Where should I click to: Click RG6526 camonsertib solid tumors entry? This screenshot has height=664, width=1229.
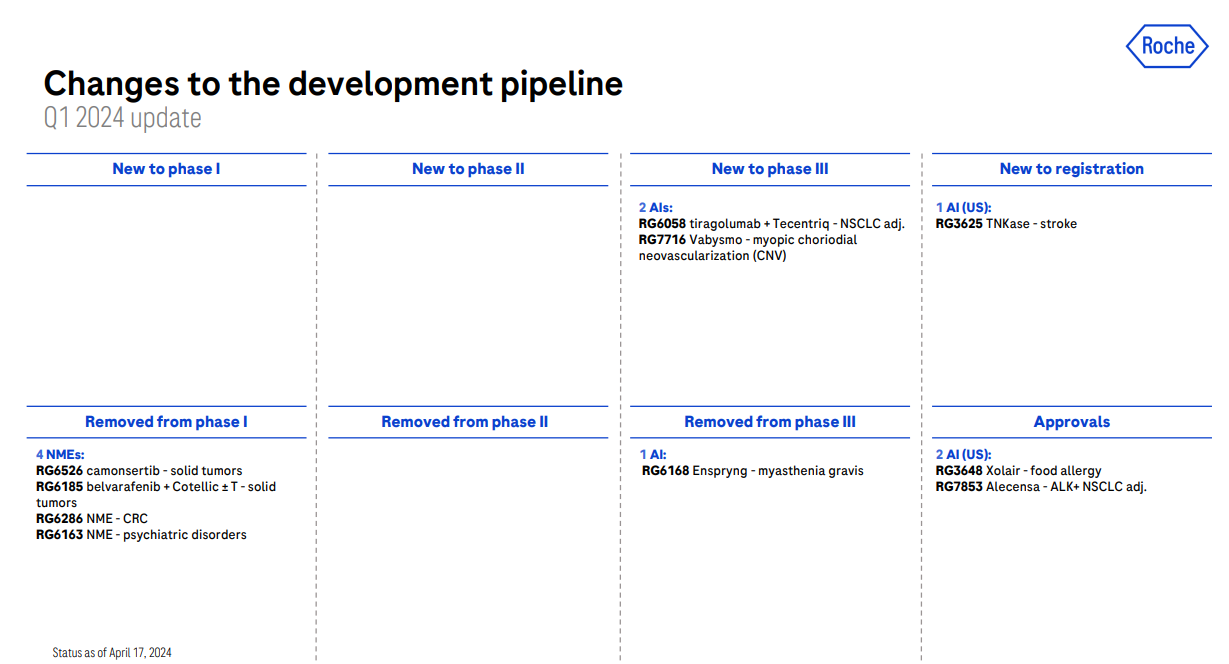[x=139, y=471]
